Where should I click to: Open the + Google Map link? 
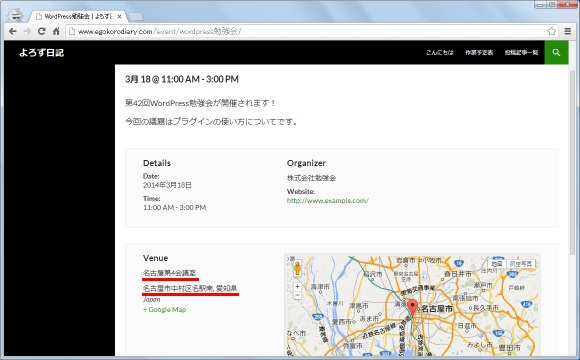click(165, 310)
